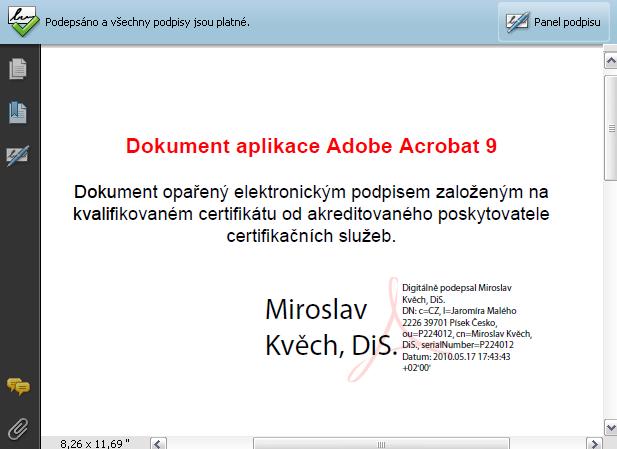The height and width of the screenshot is (449, 617).
Task: Click the 'Digitálně podepsal Miroslav' signature text
Action: [x=457, y=288]
